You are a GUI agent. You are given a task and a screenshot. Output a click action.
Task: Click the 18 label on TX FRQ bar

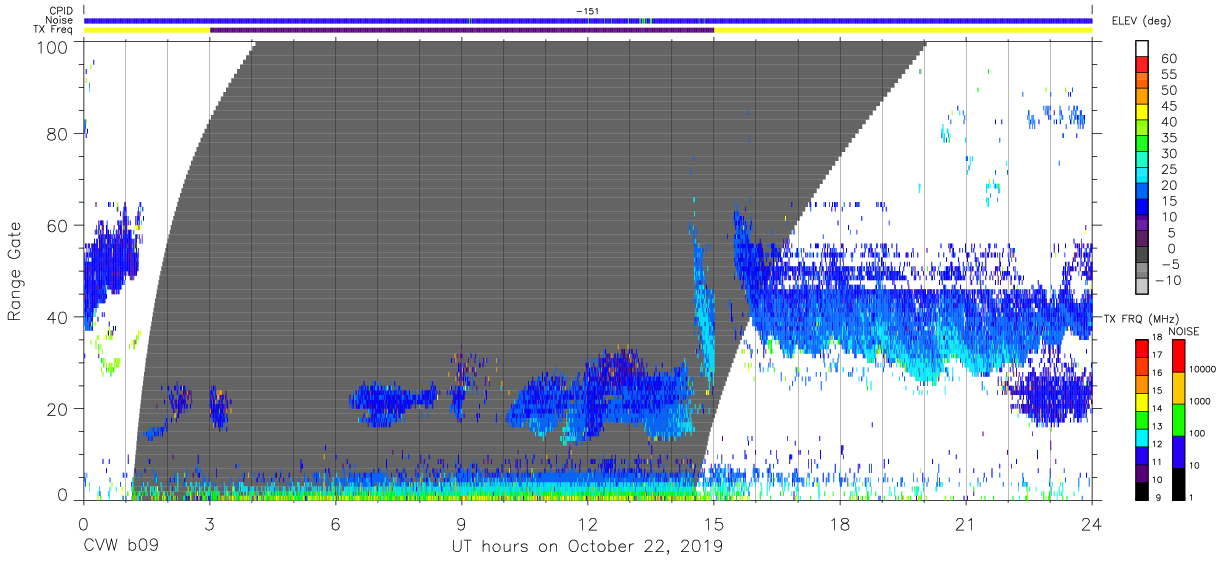point(1155,337)
